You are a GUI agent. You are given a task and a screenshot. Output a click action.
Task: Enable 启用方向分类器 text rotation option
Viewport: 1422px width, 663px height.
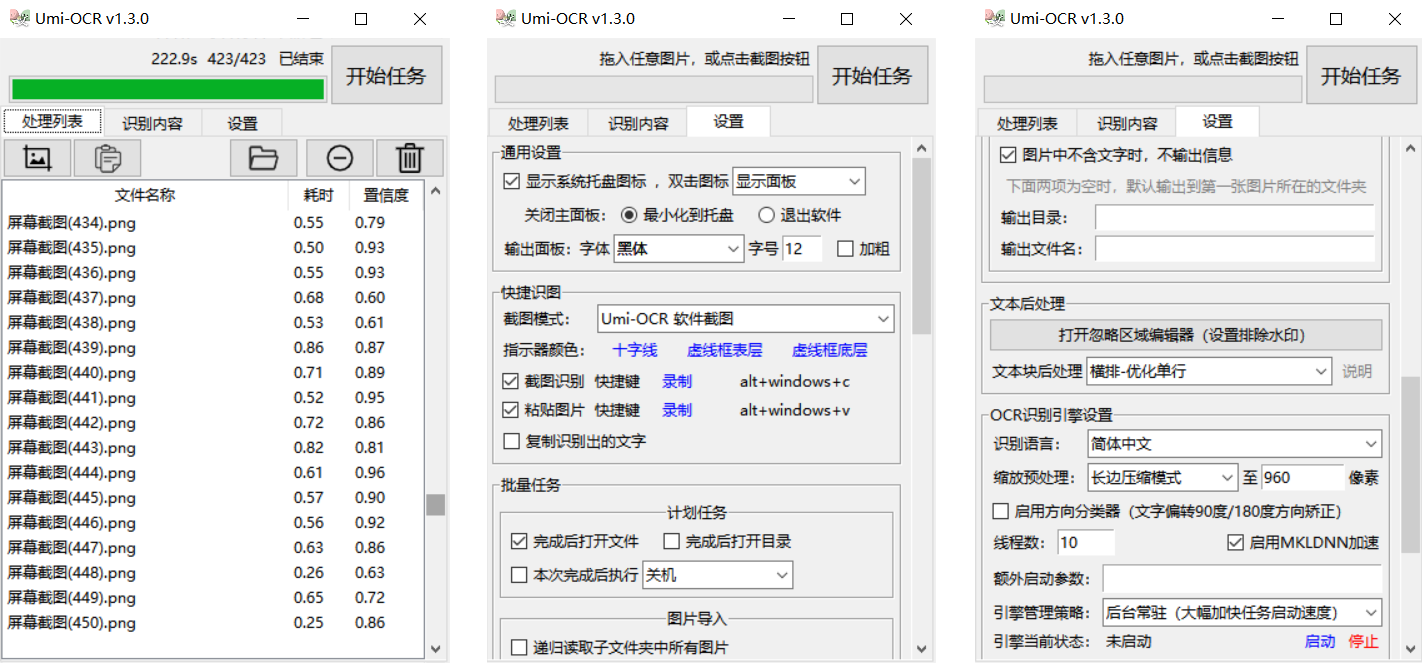click(1000, 511)
